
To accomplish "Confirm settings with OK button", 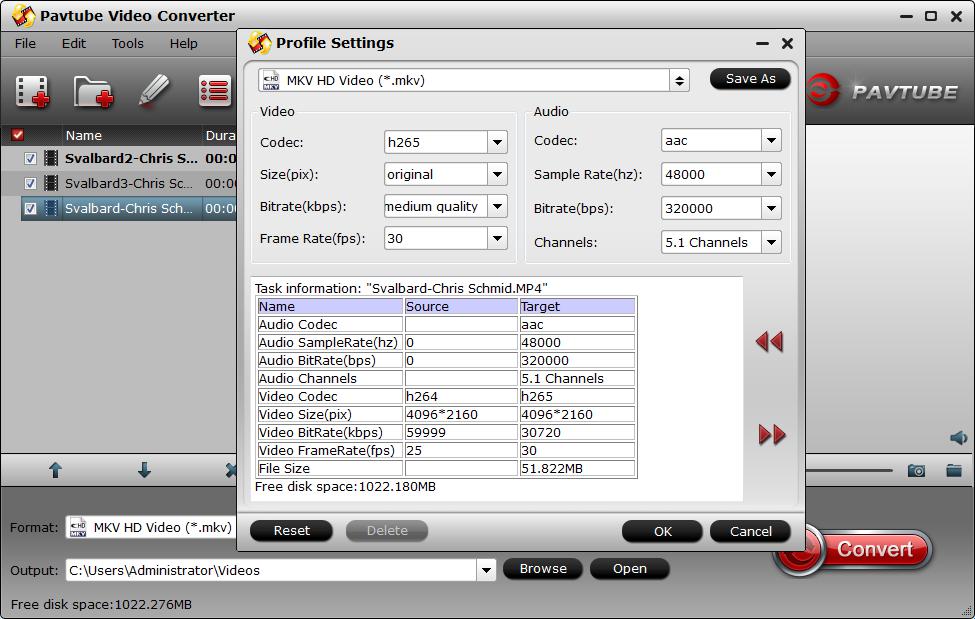I will click(x=662, y=531).
